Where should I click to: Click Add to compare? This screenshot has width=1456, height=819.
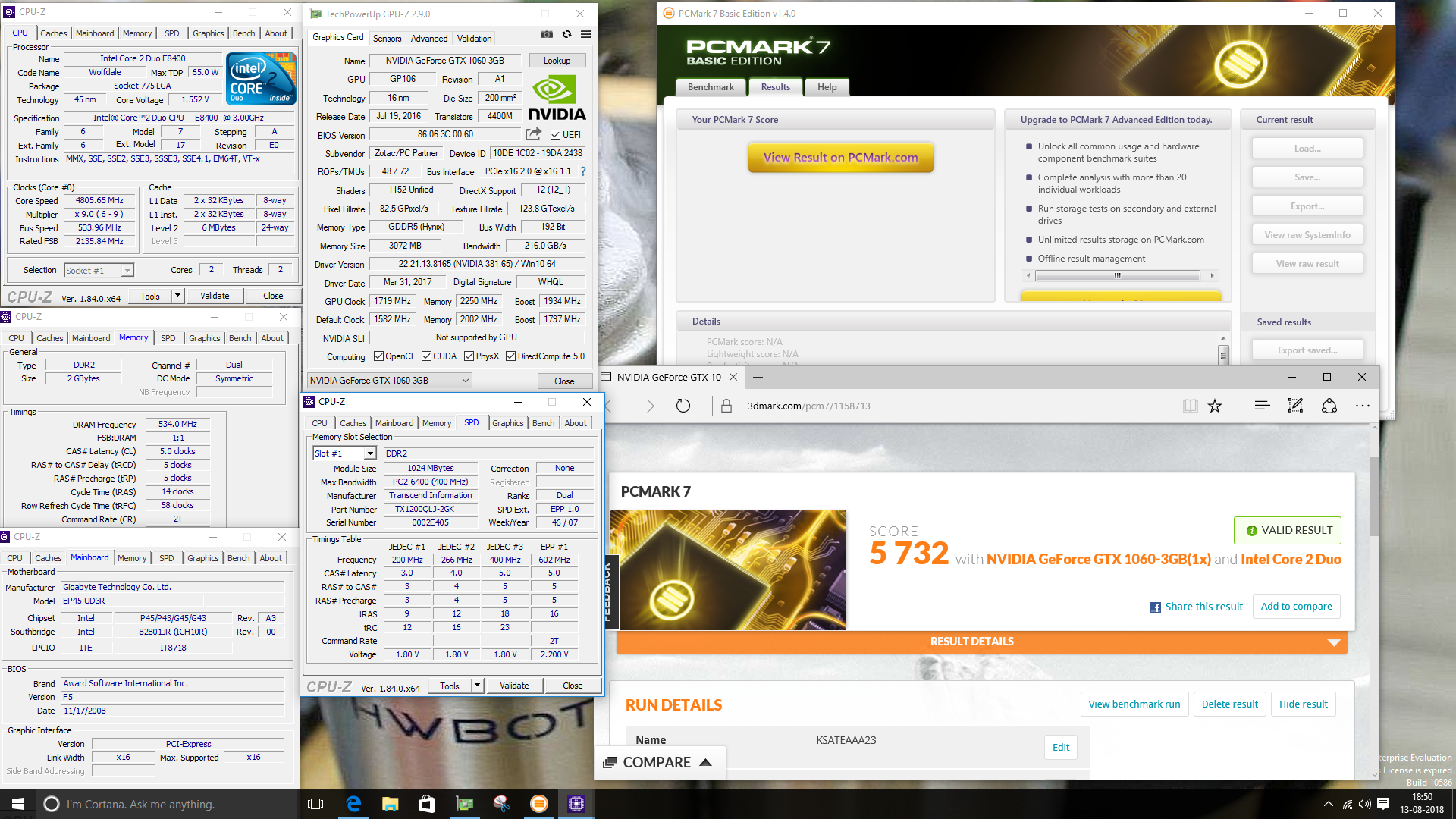click(1296, 607)
